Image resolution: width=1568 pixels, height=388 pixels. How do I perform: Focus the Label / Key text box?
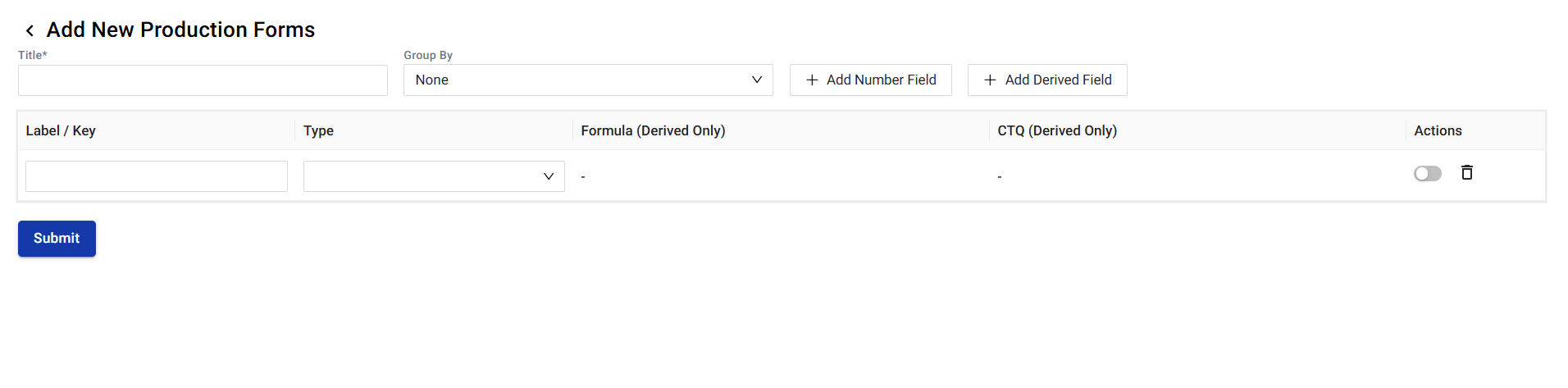[156, 176]
